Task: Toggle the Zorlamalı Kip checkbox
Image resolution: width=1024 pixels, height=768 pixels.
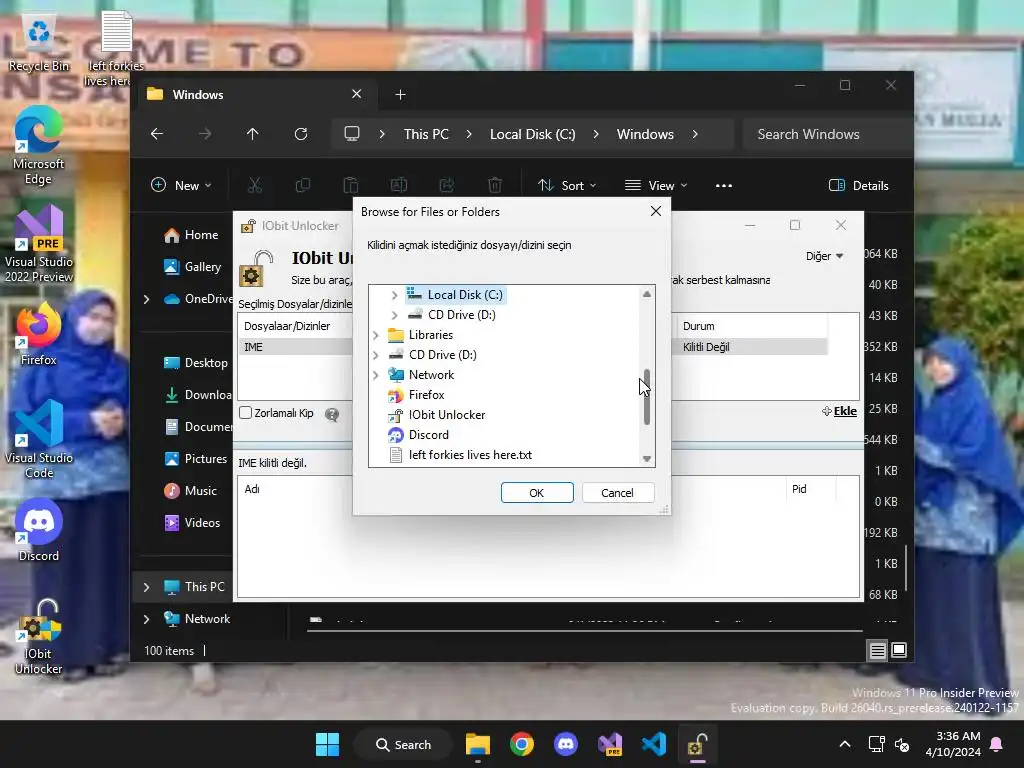Action: click(x=246, y=413)
